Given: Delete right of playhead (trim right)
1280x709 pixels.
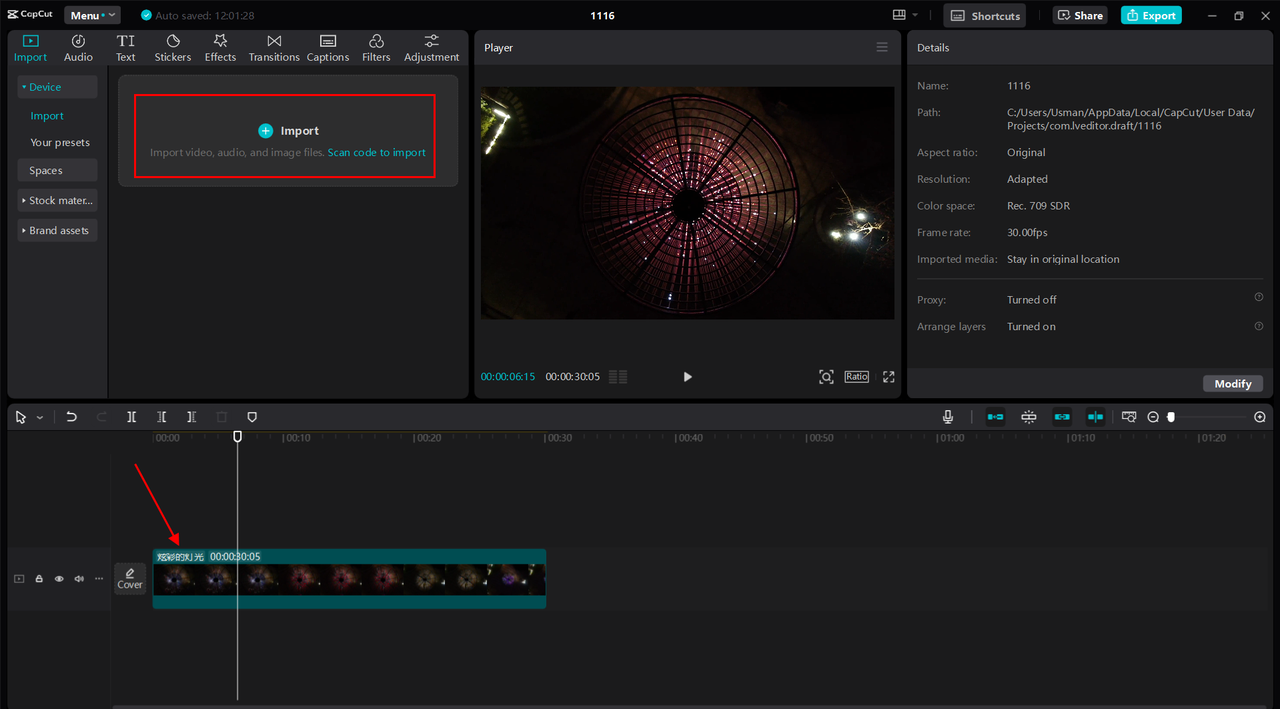Looking at the screenshot, I should tap(192, 417).
